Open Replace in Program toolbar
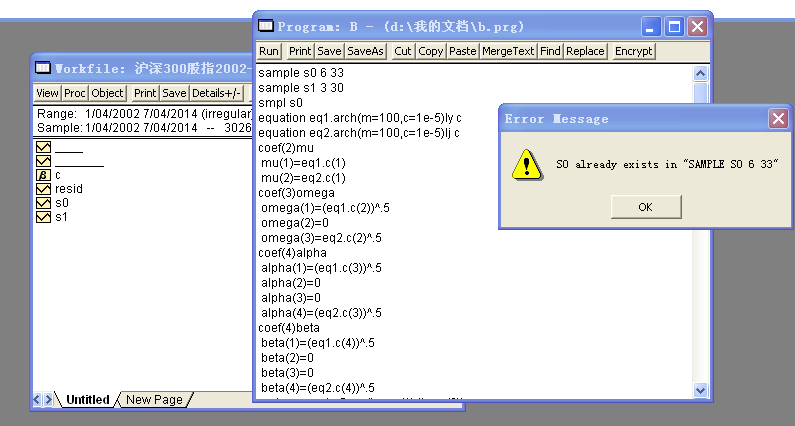Image resolution: width=795 pixels, height=426 pixels. [585, 51]
